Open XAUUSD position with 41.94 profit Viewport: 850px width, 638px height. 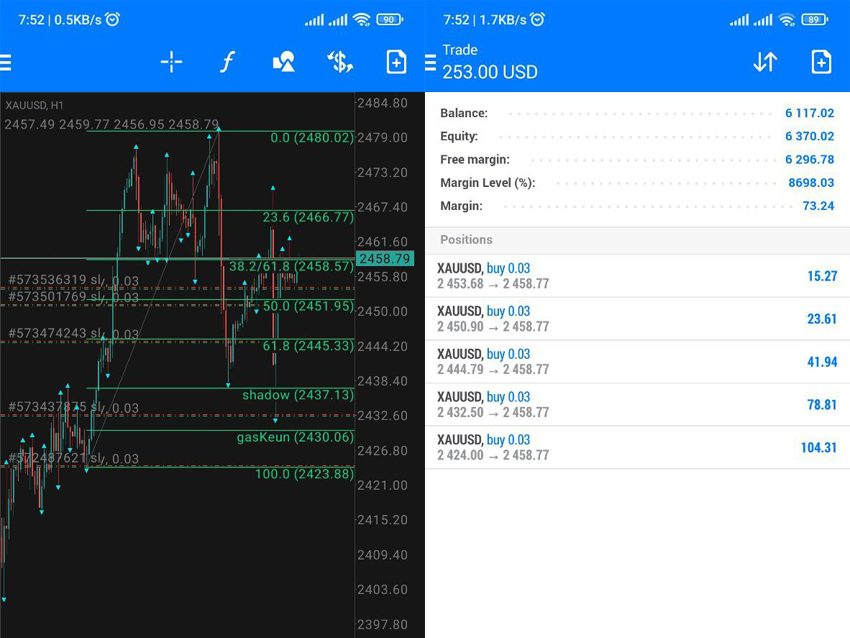pos(637,362)
